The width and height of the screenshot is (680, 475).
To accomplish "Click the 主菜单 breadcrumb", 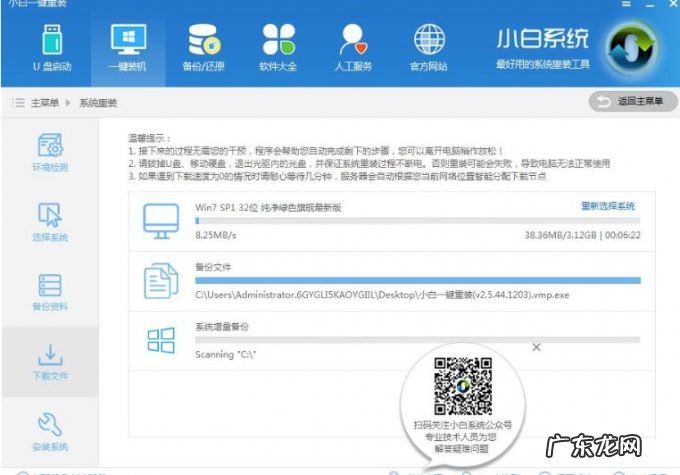I will coord(45,103).
